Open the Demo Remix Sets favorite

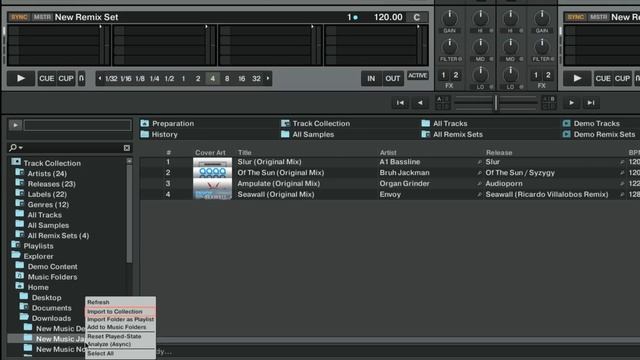(x=598, y=134)
